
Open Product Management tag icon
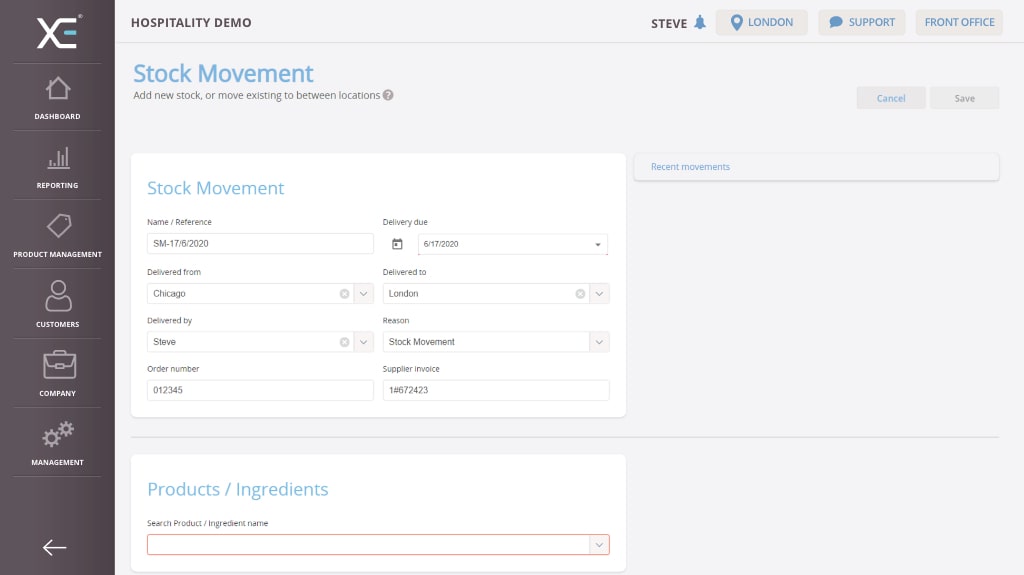[x=58, y=226]
